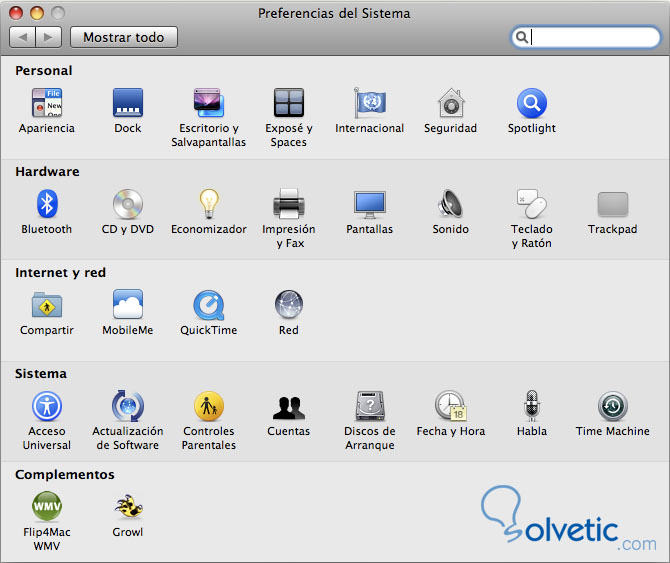Close the Preferencias del Sistema window
Screen dimensions: 670x563
tap(16, 13)
